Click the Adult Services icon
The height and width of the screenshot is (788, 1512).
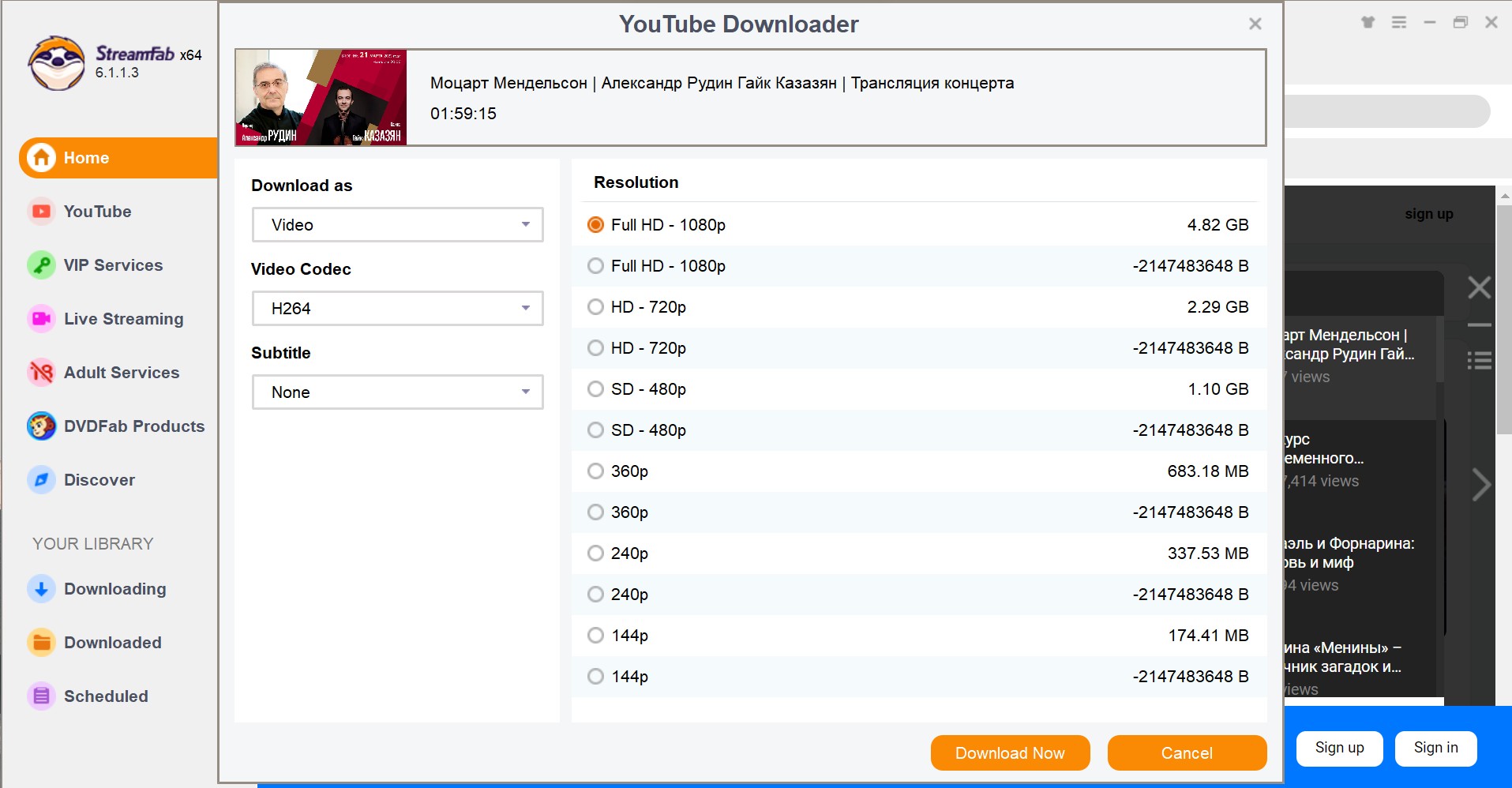41,373
